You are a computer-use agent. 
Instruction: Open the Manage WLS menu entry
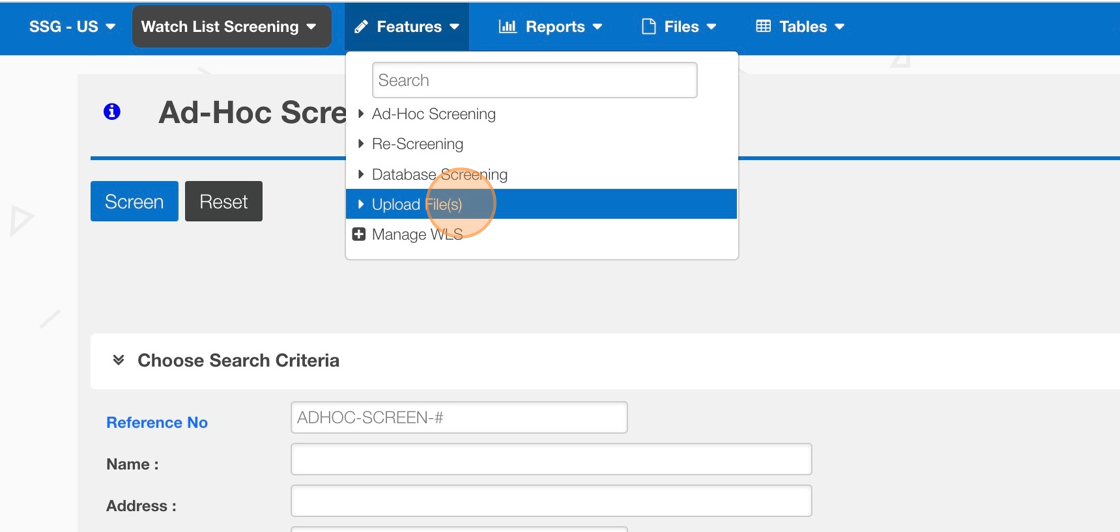point(417,234)
